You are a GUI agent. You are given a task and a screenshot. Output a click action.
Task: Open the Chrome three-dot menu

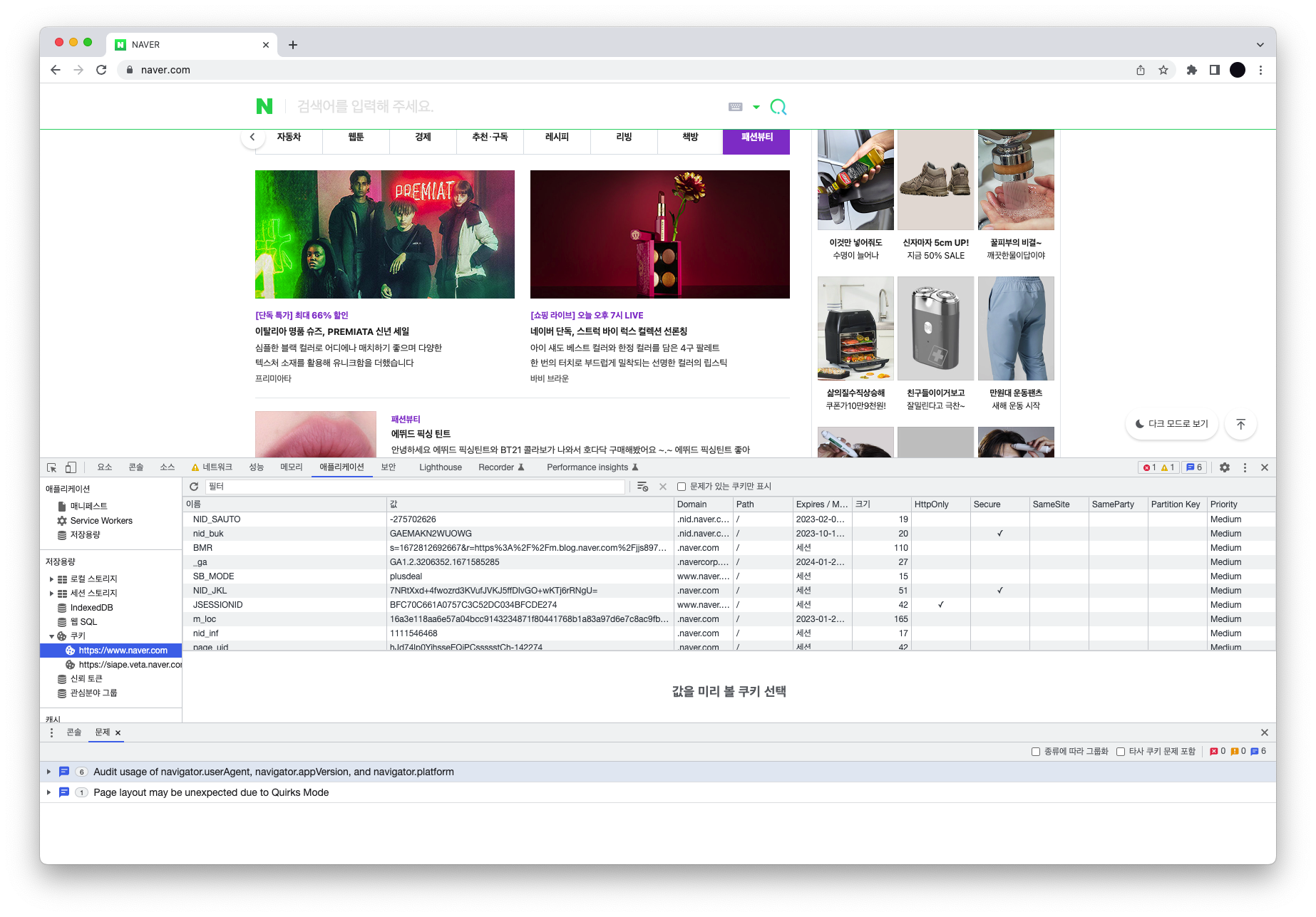[1260, 70]
